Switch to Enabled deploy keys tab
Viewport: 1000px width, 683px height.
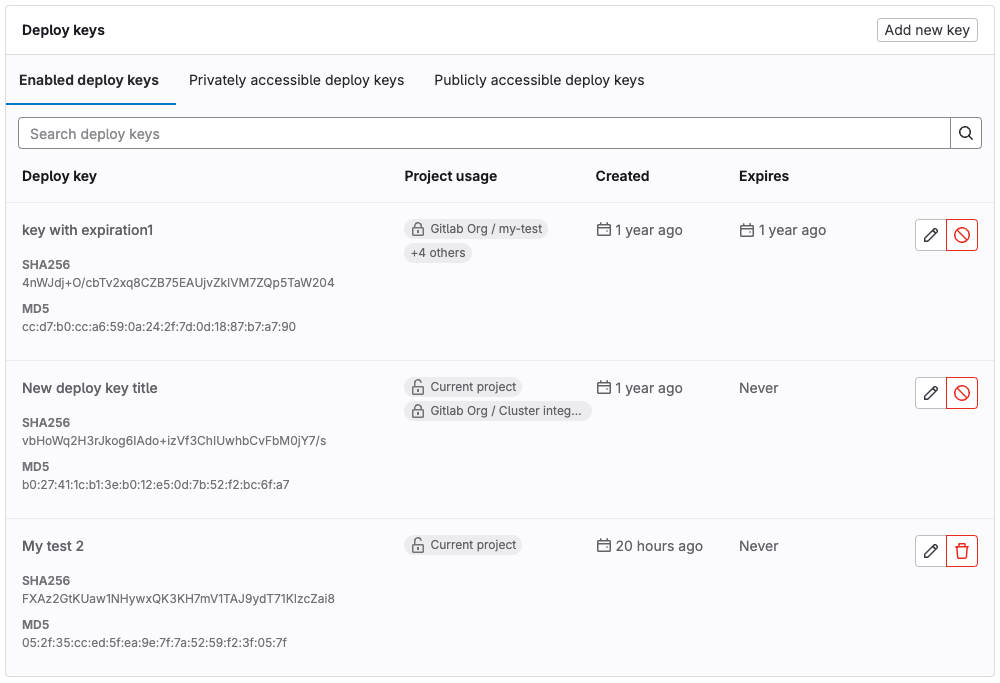(x=89, y=80)
